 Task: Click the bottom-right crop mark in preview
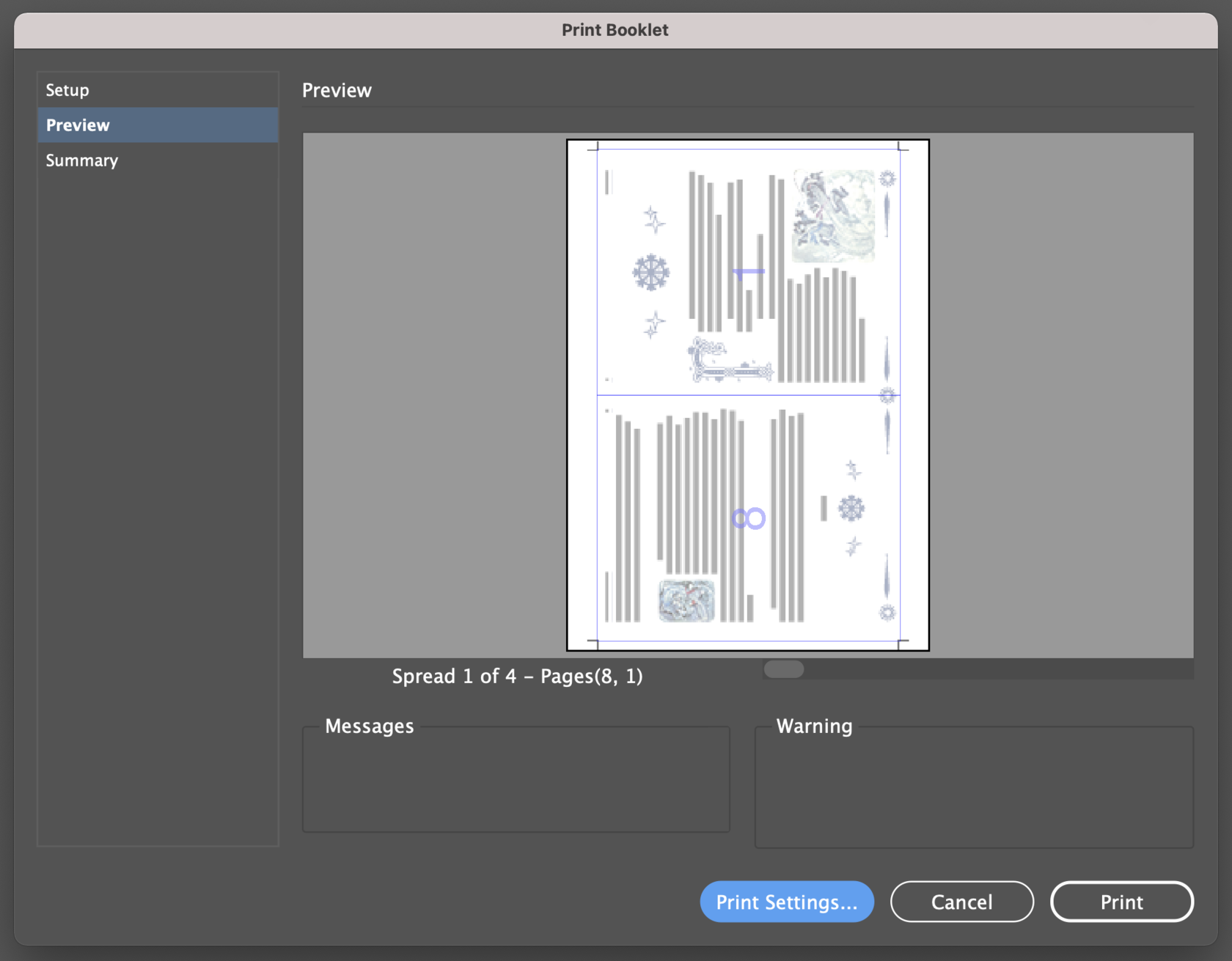click(x=901, y=642)
